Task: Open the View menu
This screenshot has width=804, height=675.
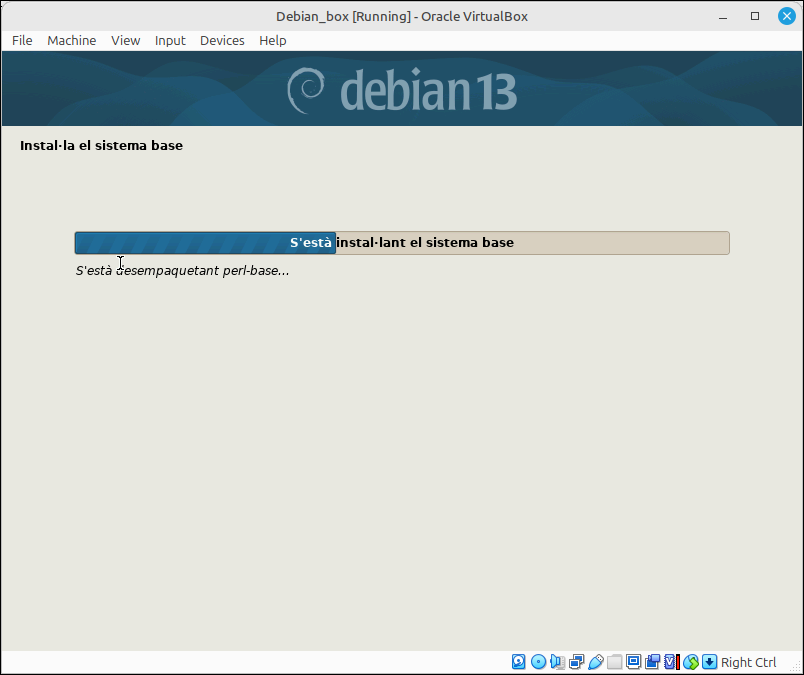Action: [126, 41]
